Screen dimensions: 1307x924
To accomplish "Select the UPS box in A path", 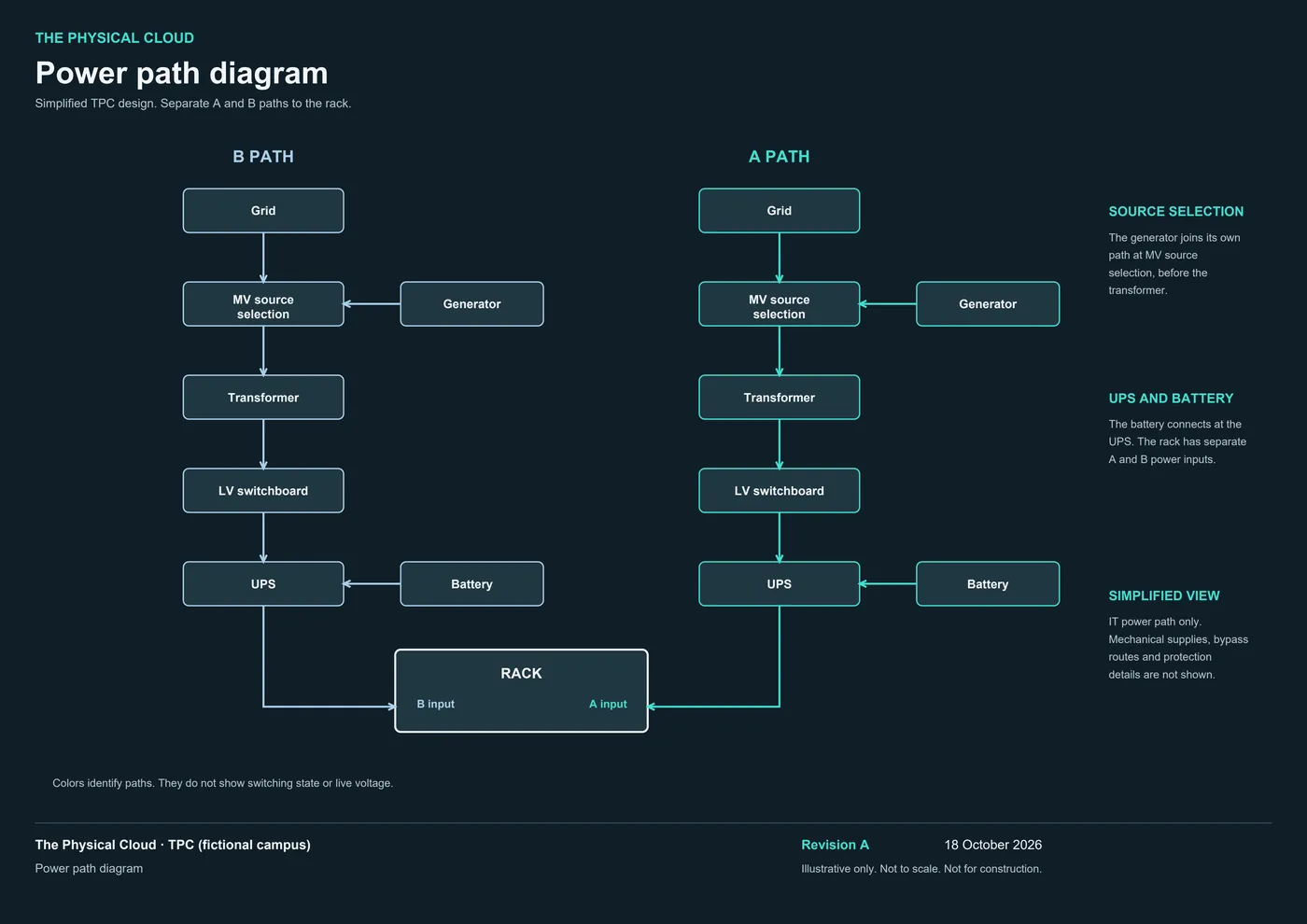I will 780,584.
